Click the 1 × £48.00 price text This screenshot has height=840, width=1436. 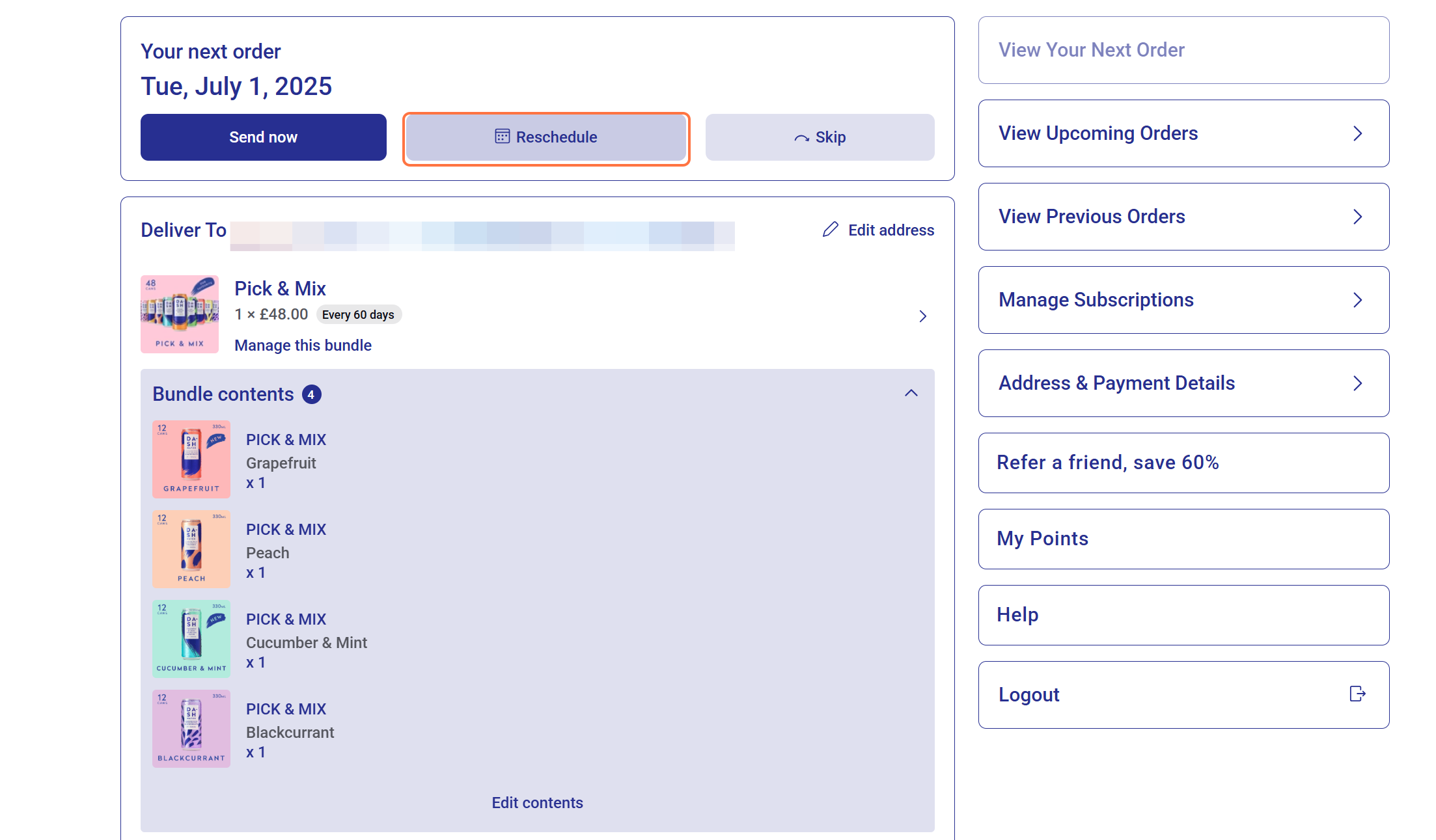tap(271, 314)
